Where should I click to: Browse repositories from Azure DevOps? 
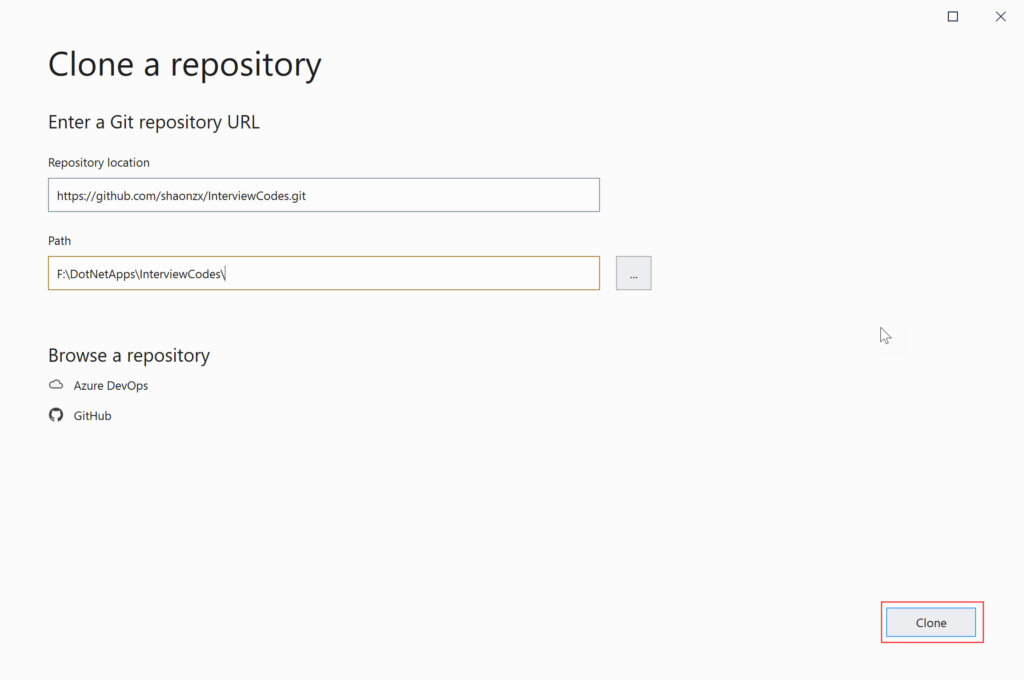coord(110,385)
